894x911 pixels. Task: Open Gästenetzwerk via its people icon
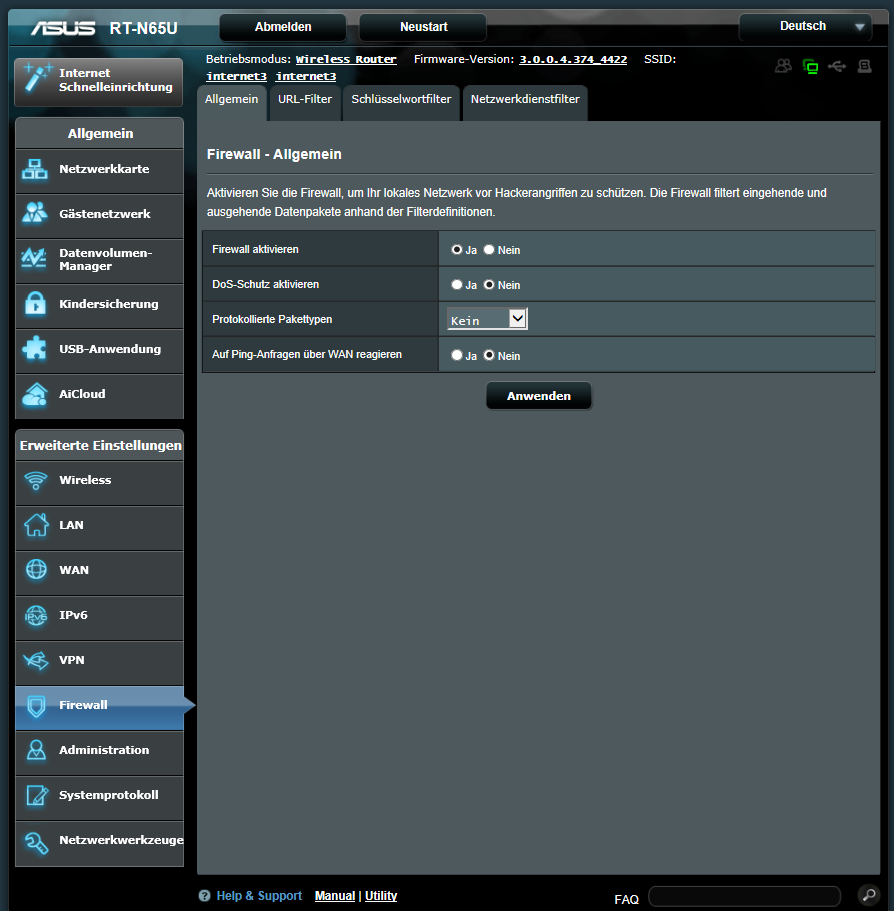35,214
